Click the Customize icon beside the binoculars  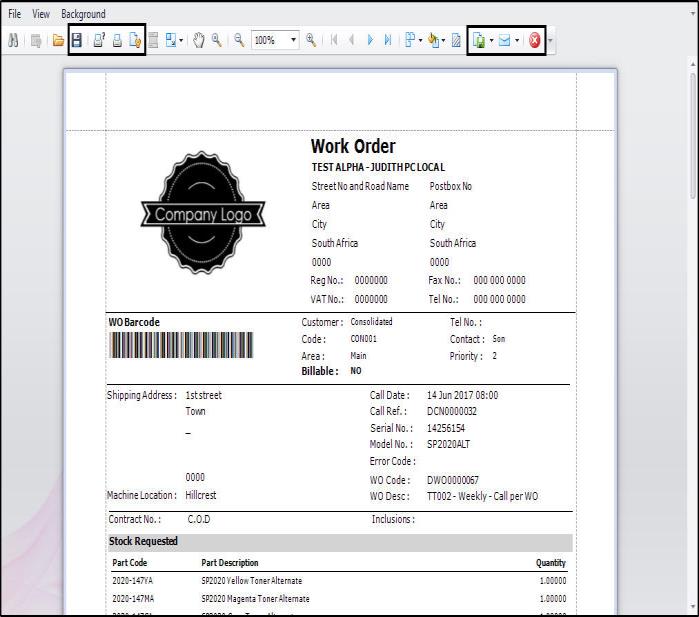tap(36, 41)
